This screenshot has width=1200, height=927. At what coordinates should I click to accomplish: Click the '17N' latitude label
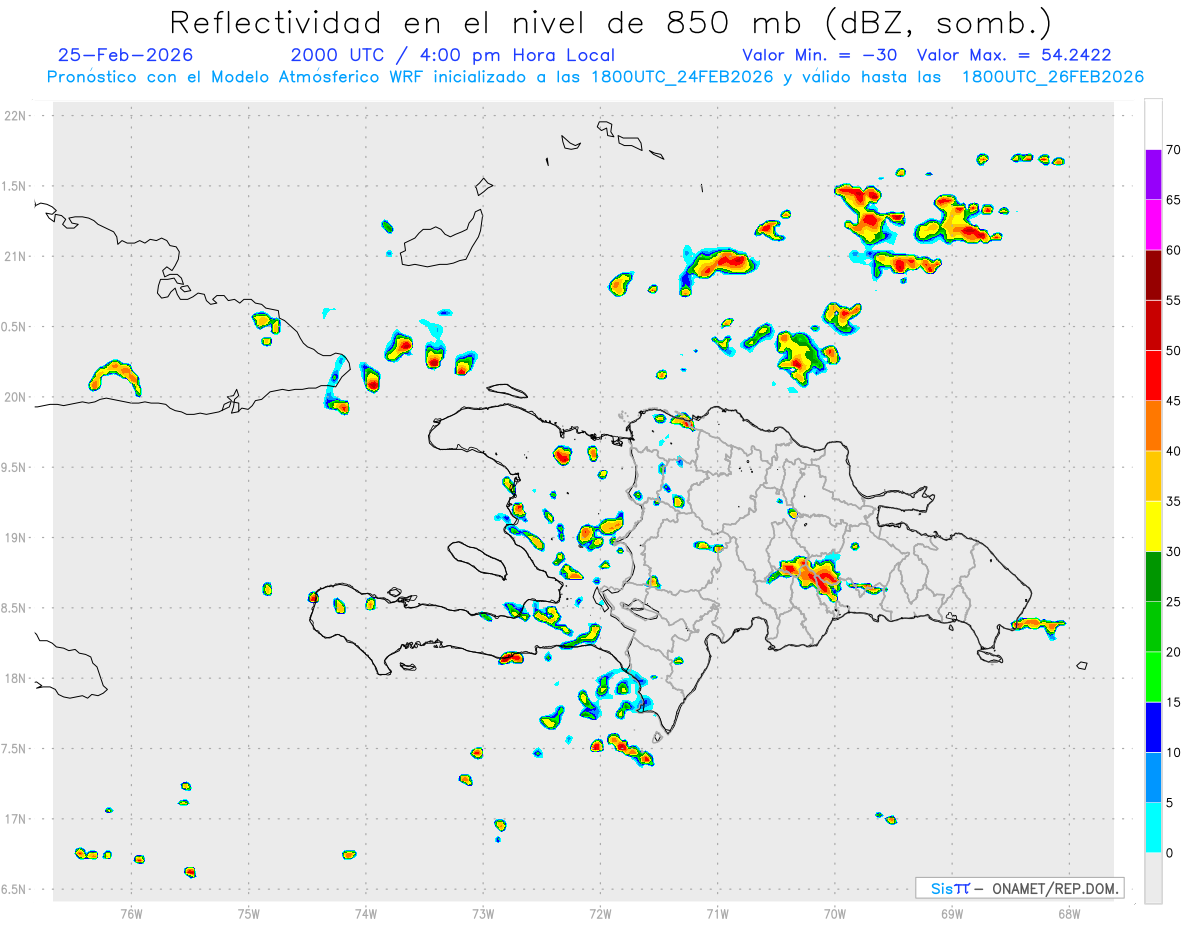click(x=17, y=819)
